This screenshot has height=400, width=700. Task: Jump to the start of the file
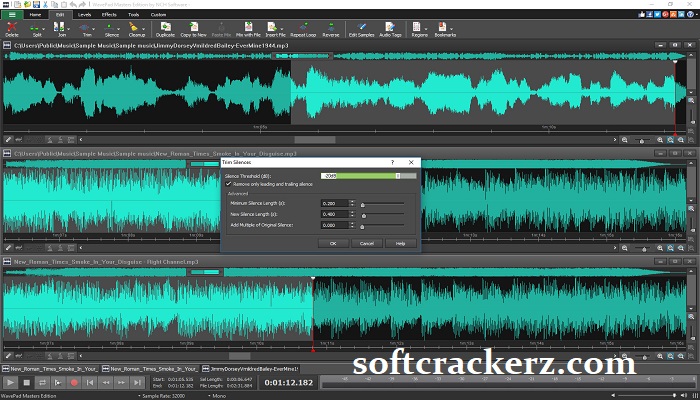click(x=90, y=383)
